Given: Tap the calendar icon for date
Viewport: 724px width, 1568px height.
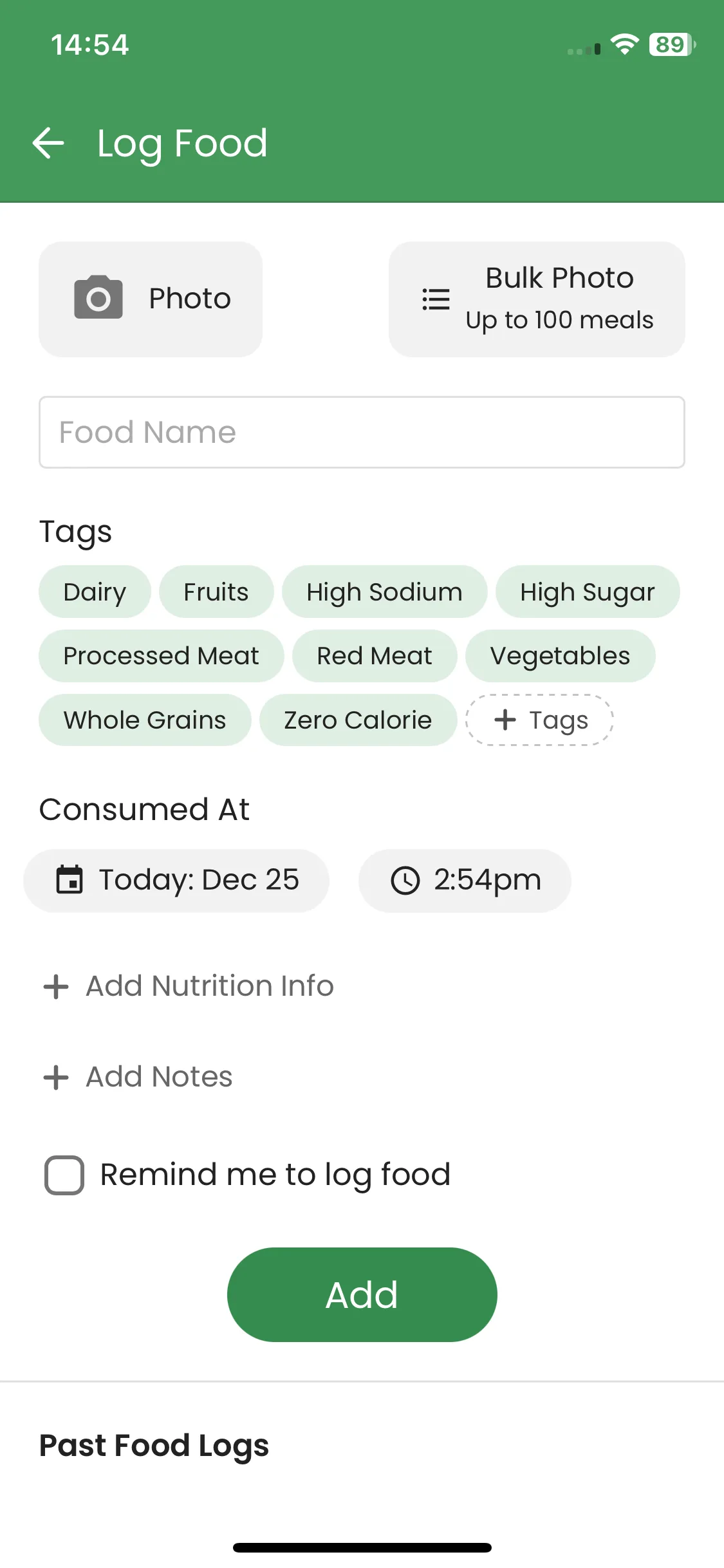Looking at the screenshot, I should point(70,880).
